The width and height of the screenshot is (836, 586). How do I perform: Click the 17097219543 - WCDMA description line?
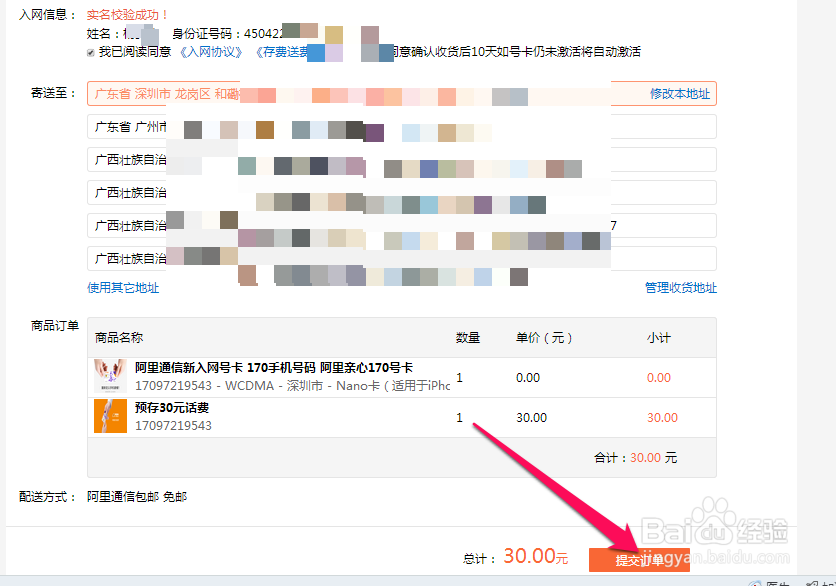tap(293, 386)
